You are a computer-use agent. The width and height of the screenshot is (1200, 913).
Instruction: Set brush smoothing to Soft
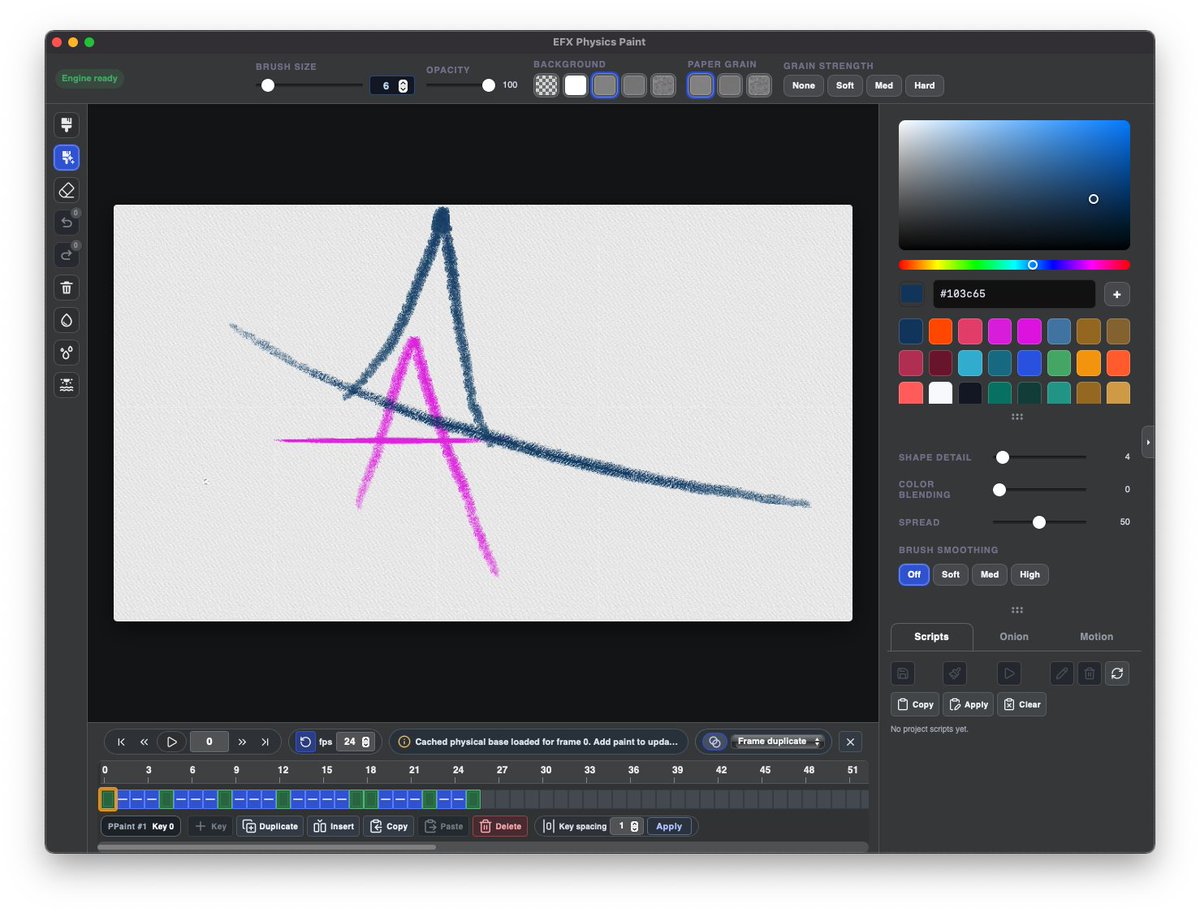pos(951,574)
